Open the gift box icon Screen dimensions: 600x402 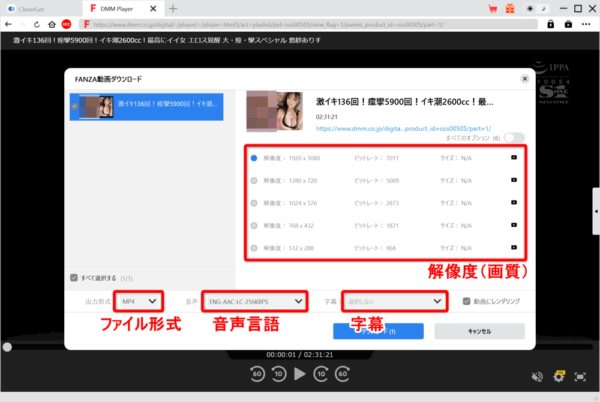(x=510, y=8)
